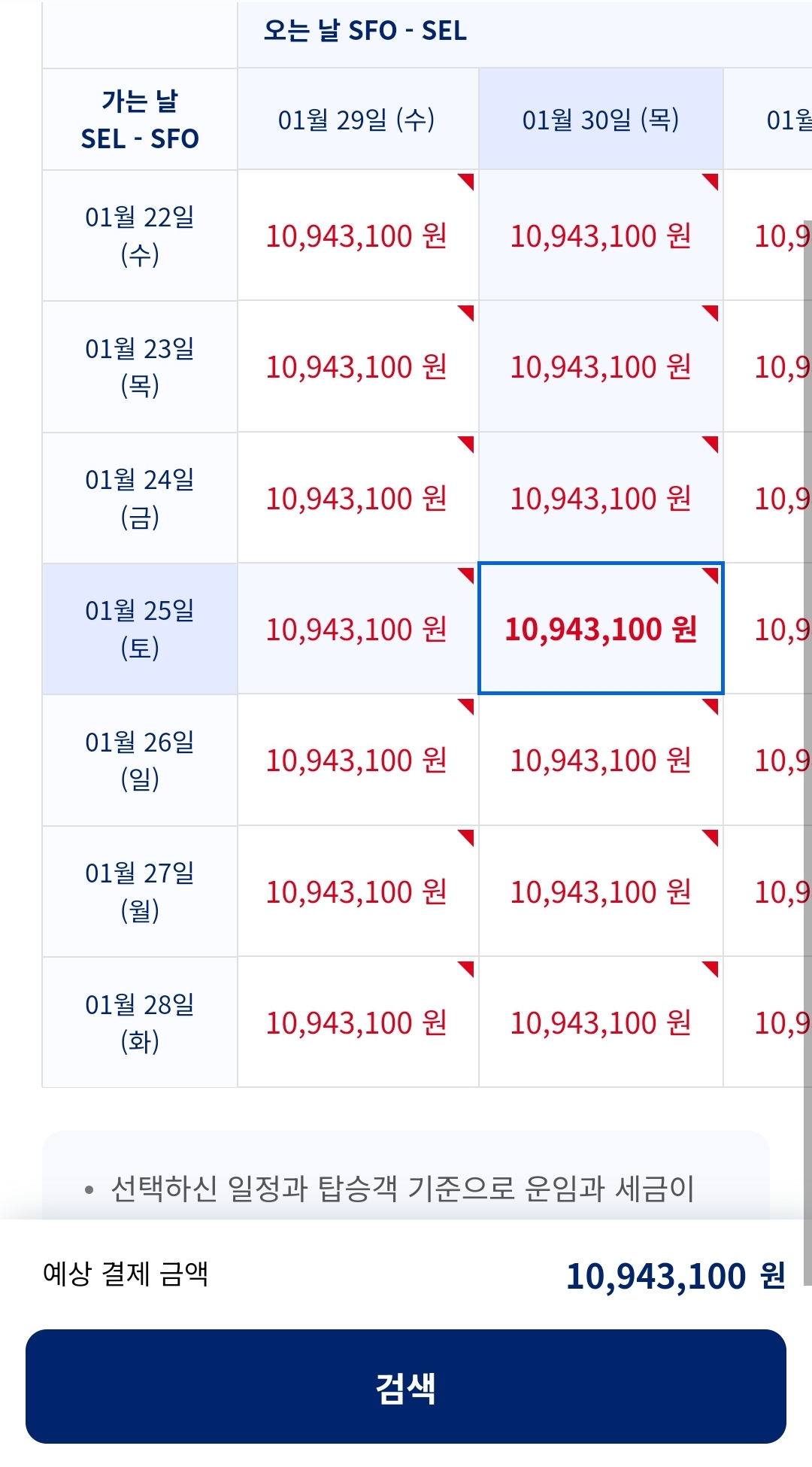Pick the fare for 01월 28일 departure, 01월 29일 return

357,1023
